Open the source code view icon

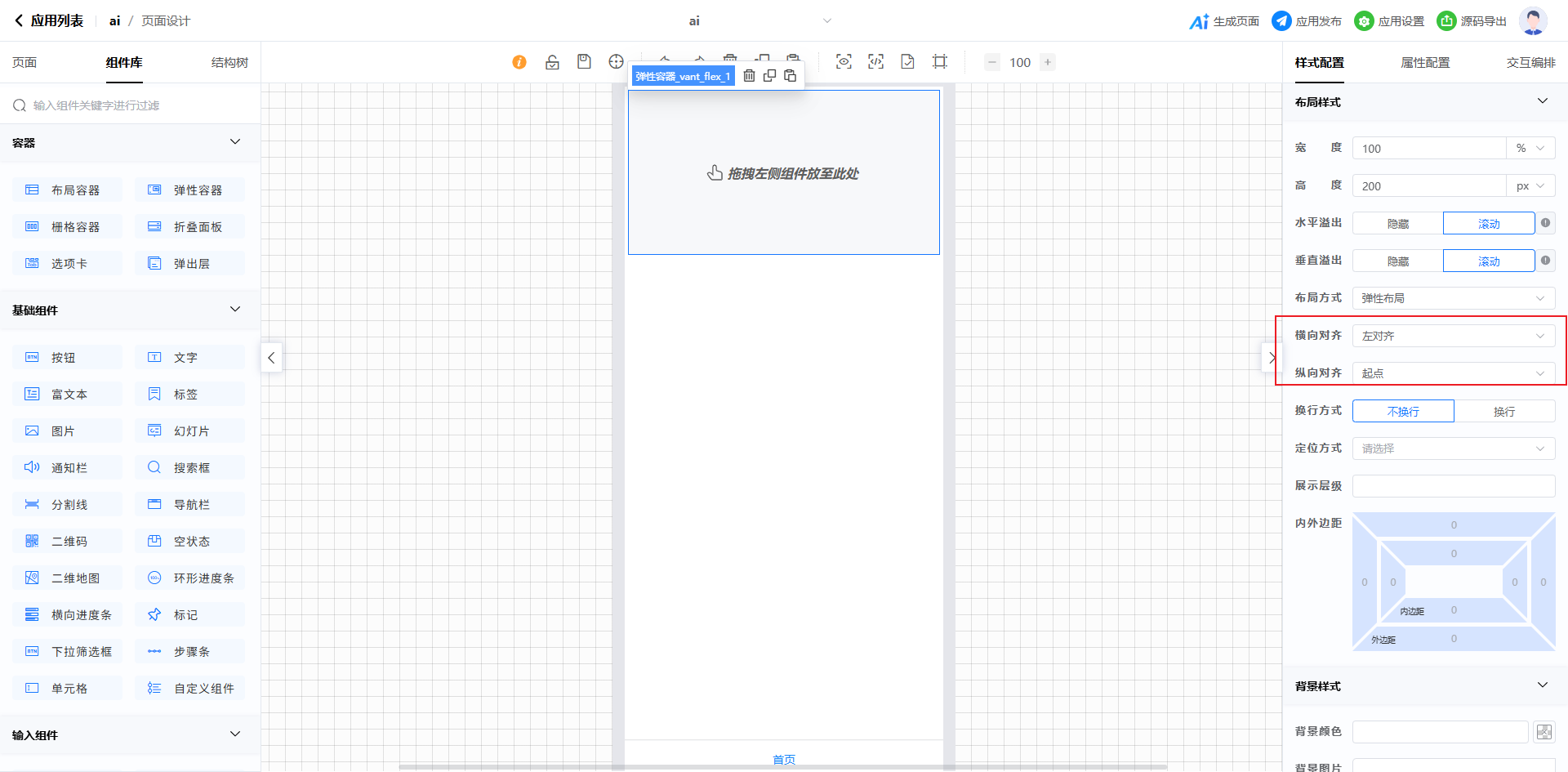pos(875,62)
